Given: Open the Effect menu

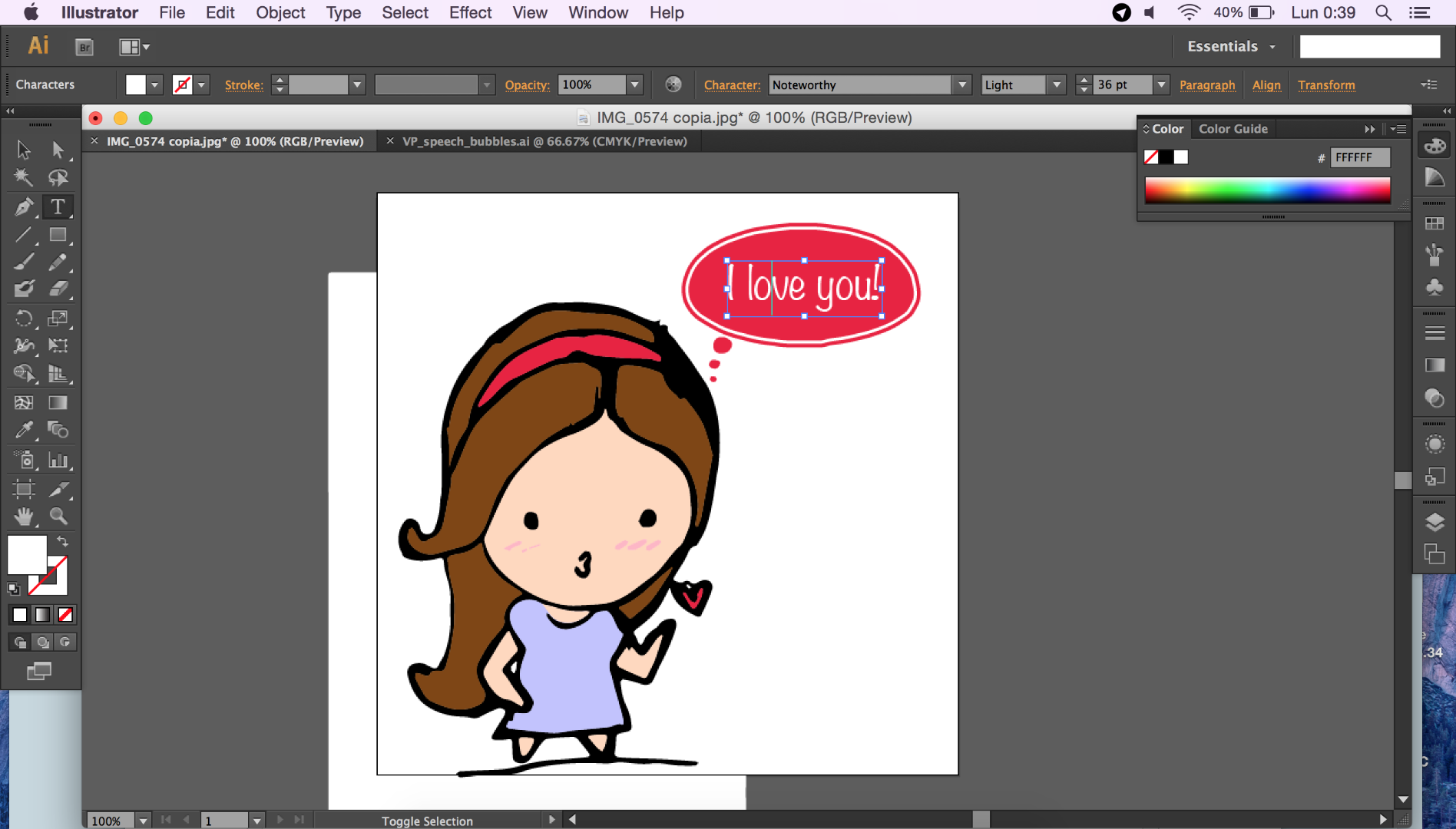Looking at the screenshot, I should (470, 12).
